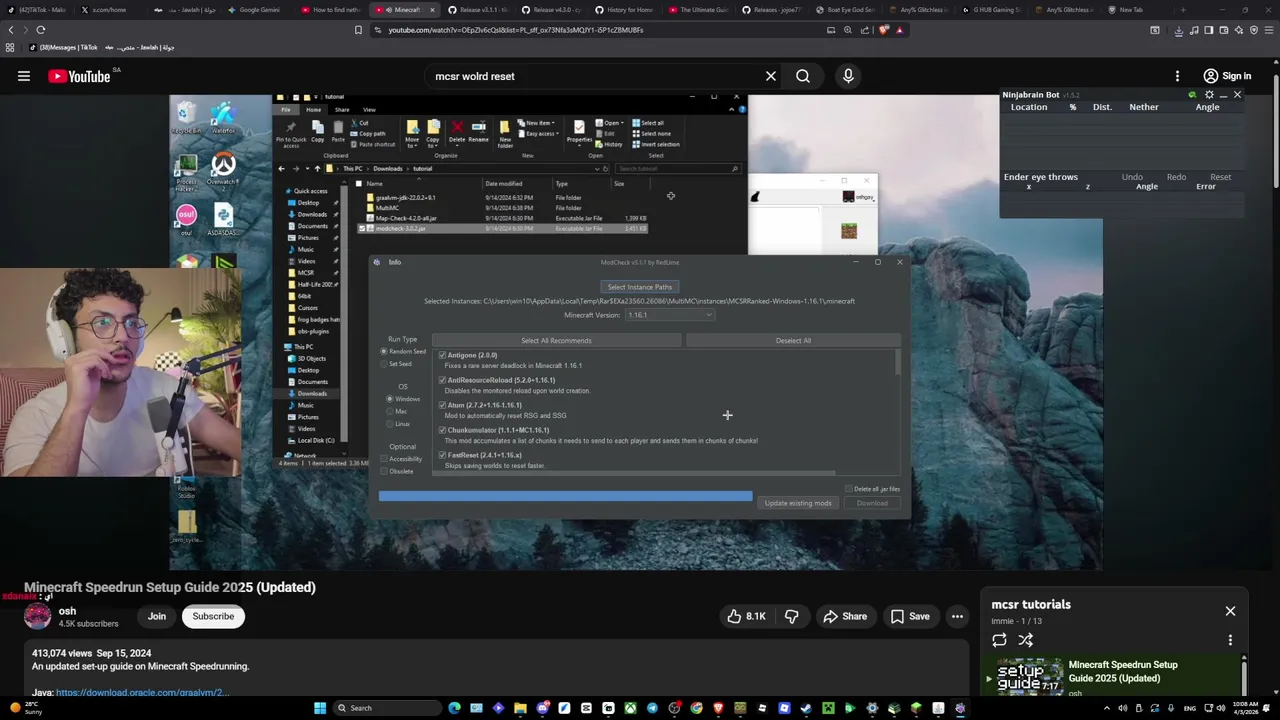
Task: Open Home tab in File Explorer ribbon
Action: coord(313,109)
